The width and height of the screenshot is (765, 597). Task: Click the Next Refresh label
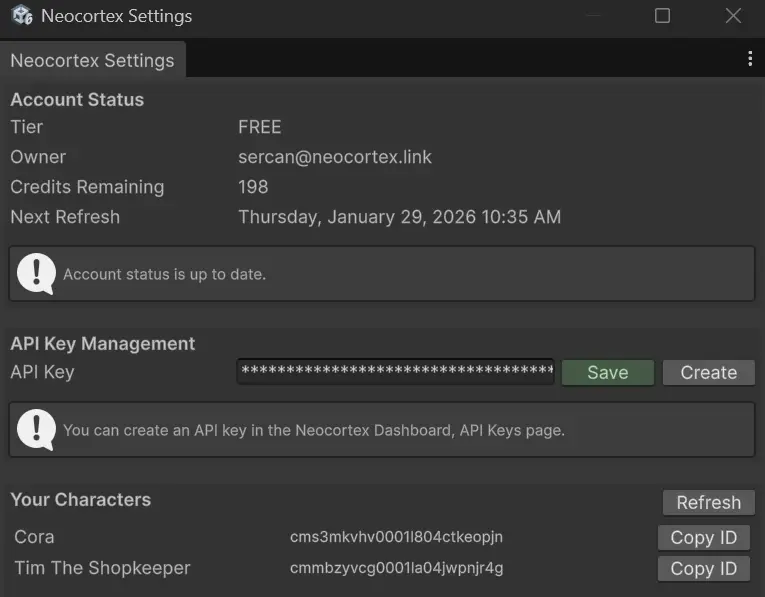tap(65, 217)
